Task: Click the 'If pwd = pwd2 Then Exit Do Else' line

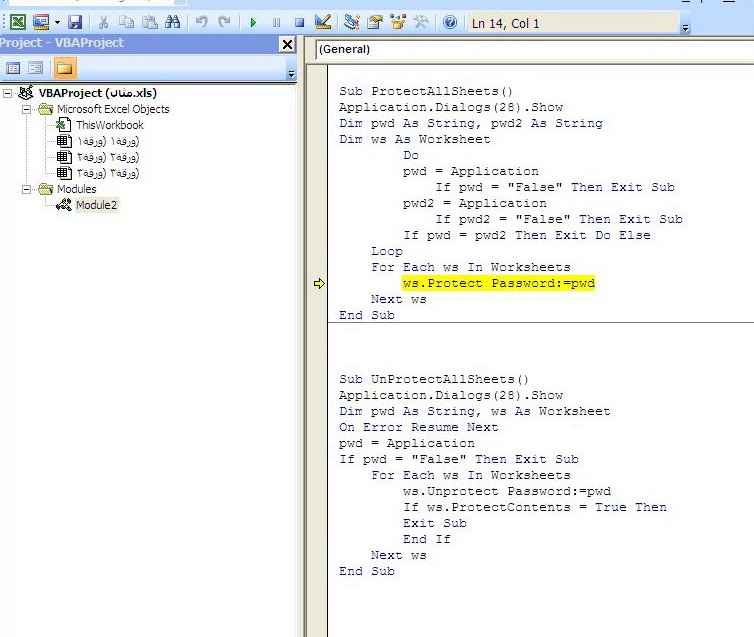Action: (527, 236)
